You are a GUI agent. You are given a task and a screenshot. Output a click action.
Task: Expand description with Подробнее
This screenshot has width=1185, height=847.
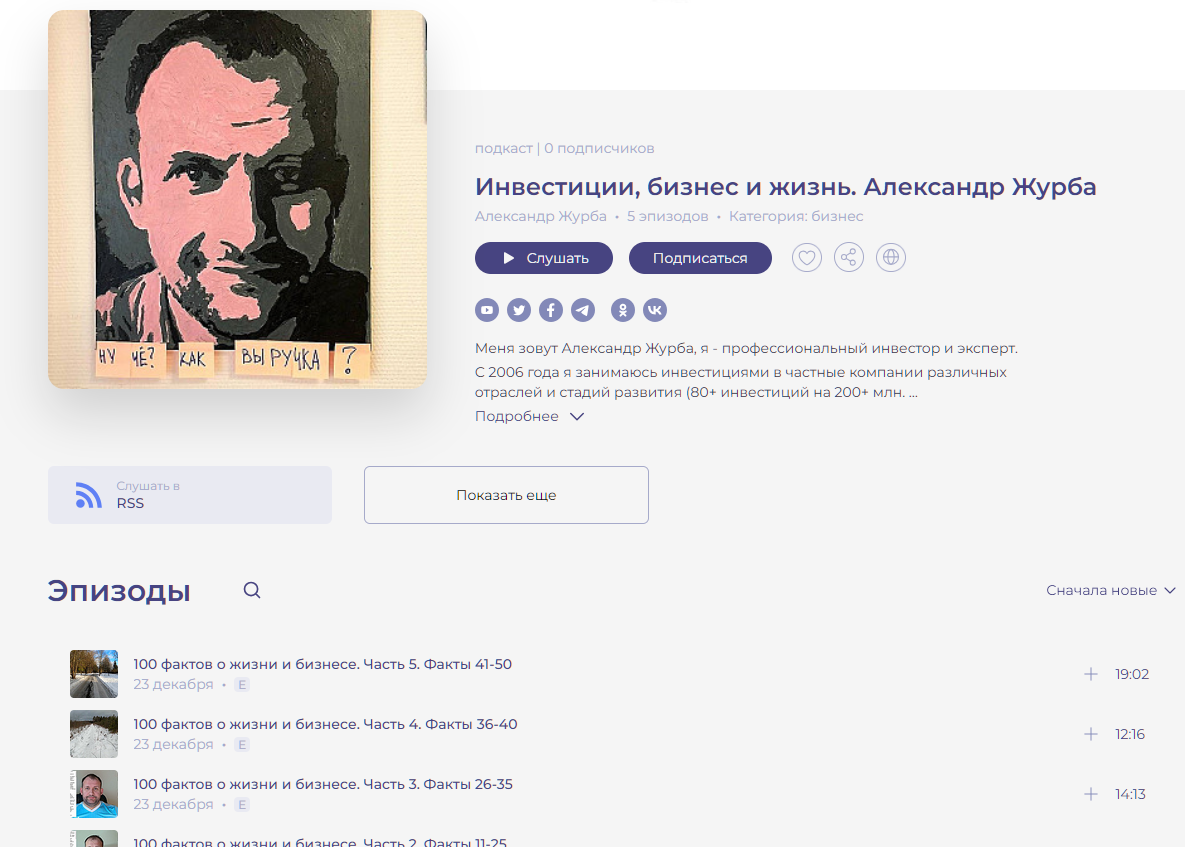[529, 416]
